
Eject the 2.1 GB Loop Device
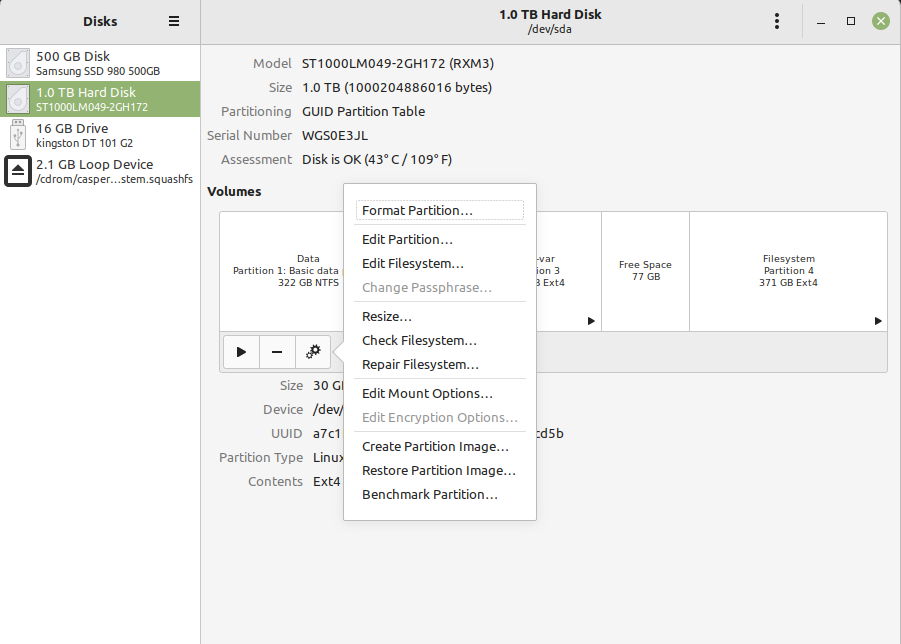tap(18, 171)
